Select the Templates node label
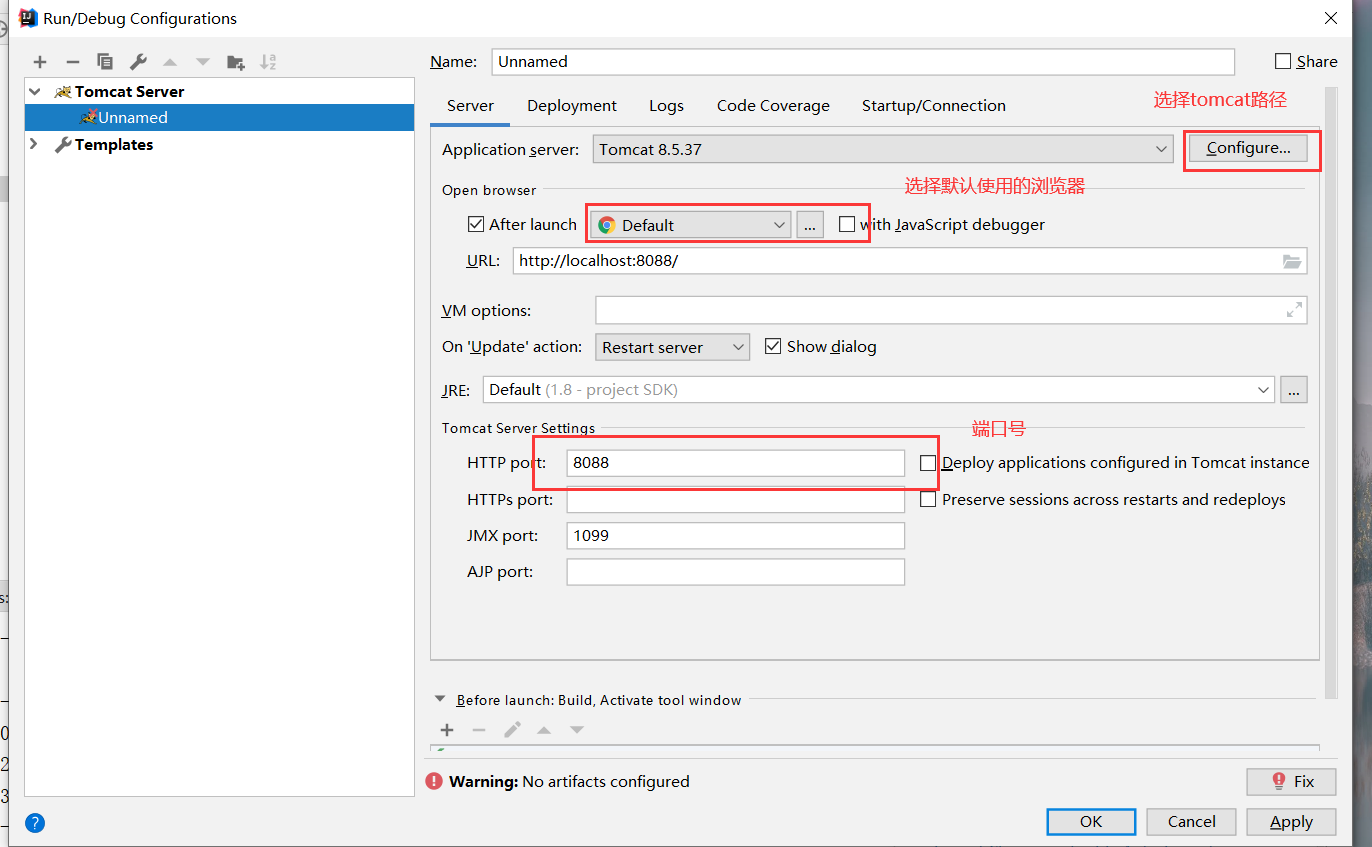The width and height of the screenshot is (1372, 847). 114,144
